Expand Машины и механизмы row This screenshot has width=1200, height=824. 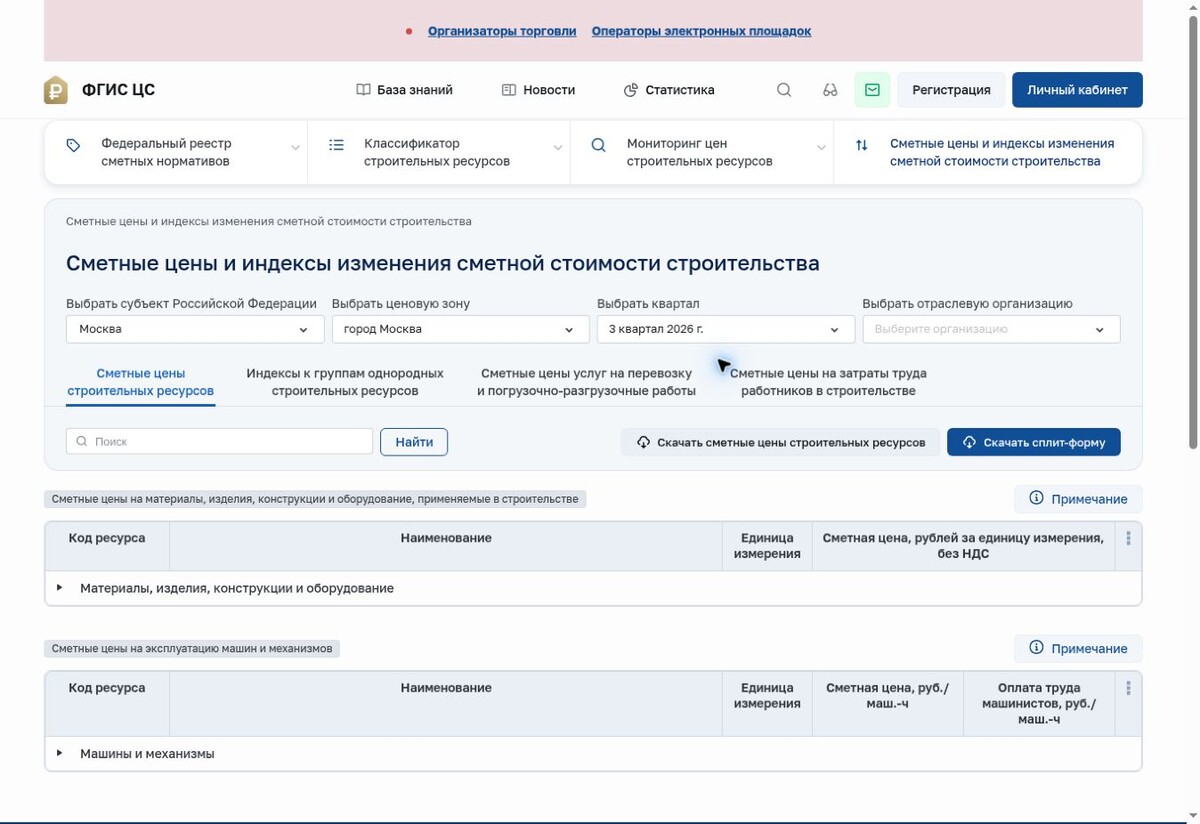tap(593, 753)
